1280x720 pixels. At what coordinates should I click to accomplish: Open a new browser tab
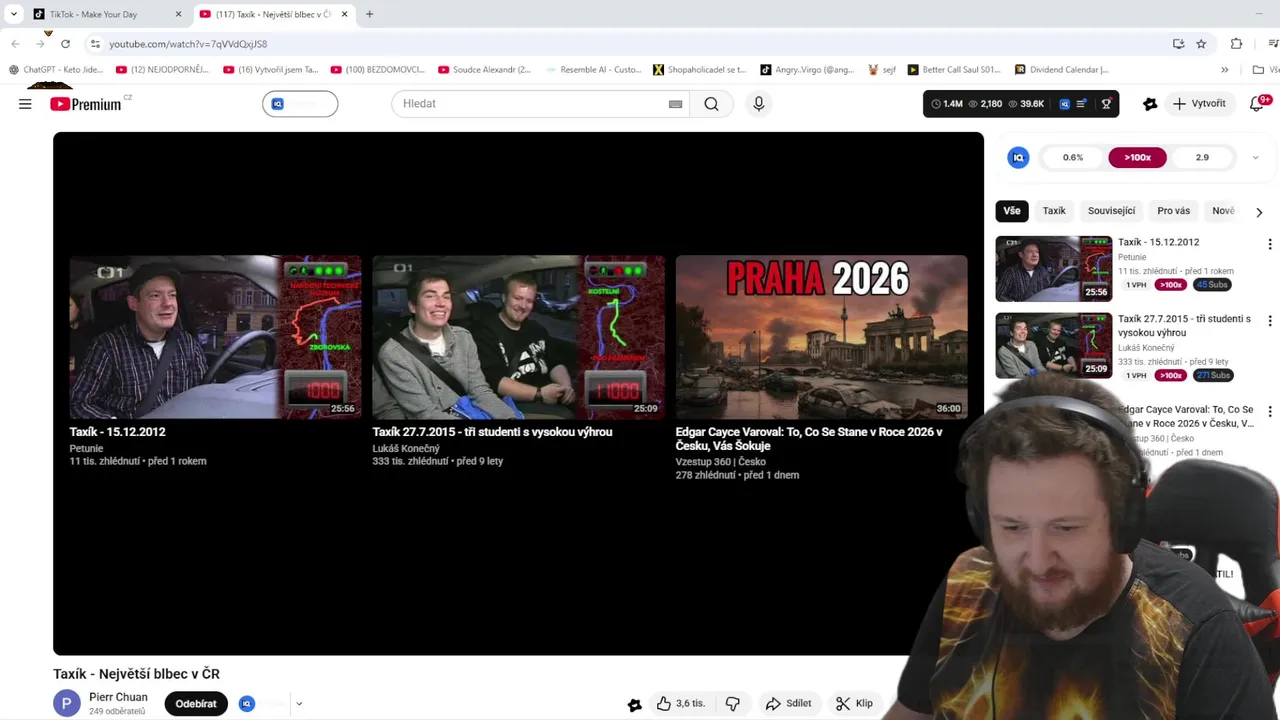click(369, 14)
